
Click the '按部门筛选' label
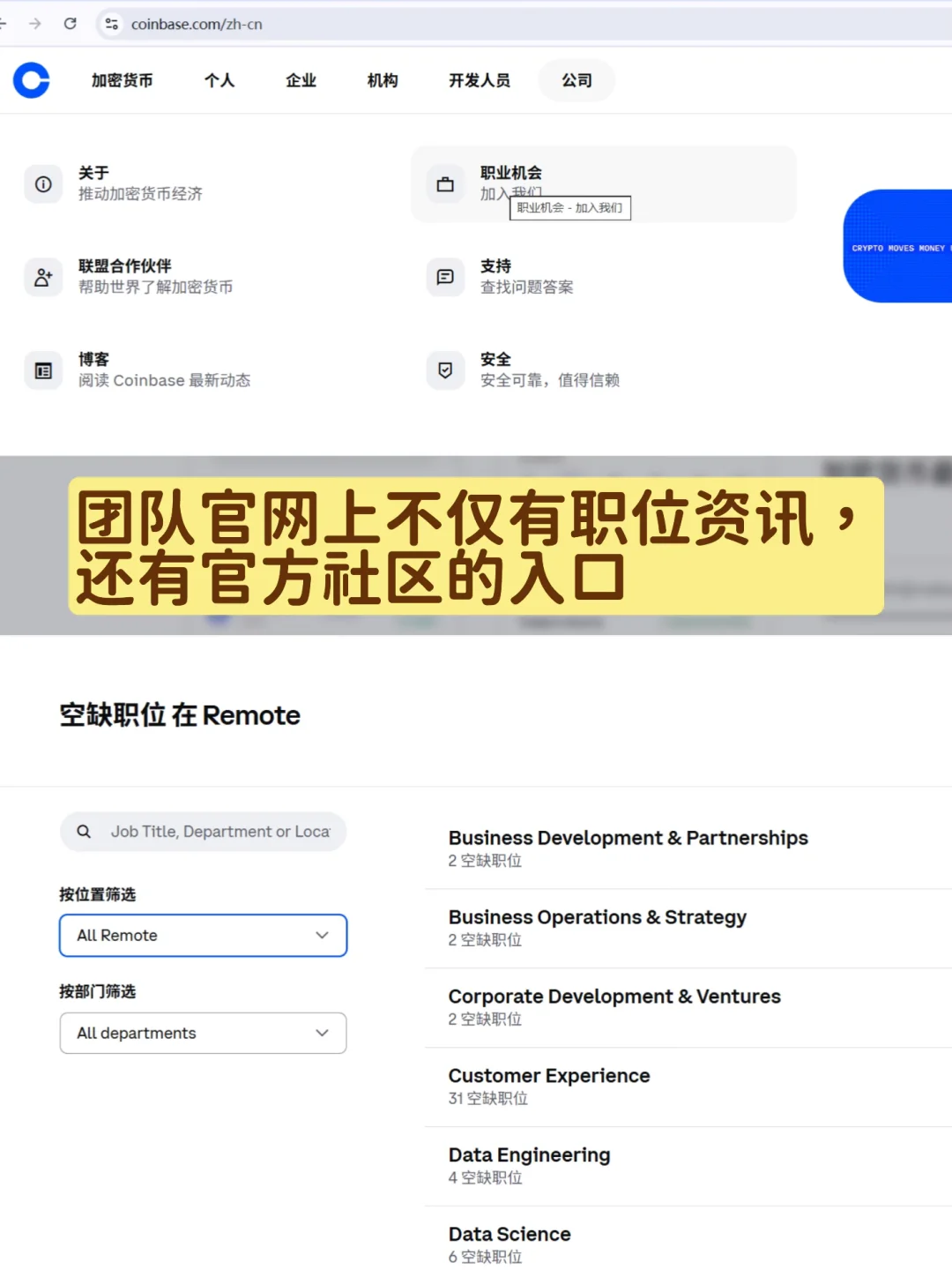click(x=97, y=991)
